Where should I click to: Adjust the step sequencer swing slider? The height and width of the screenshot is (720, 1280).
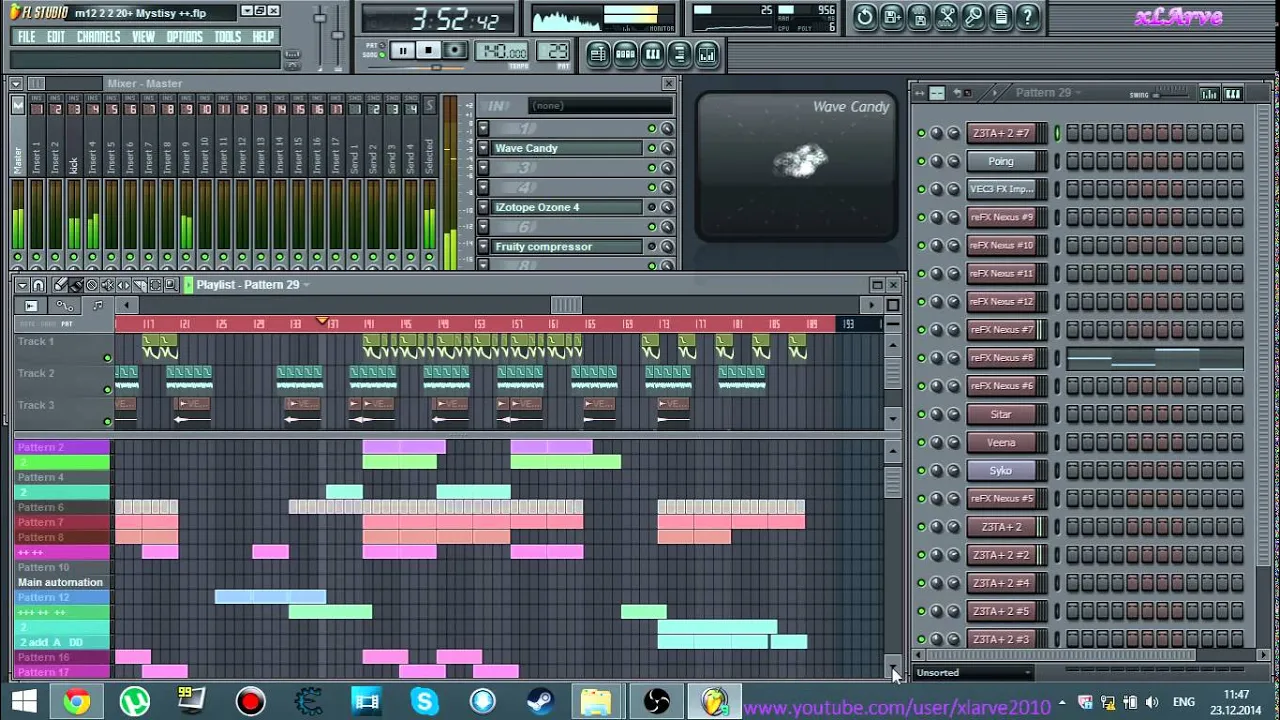[x=1170, y=95]
